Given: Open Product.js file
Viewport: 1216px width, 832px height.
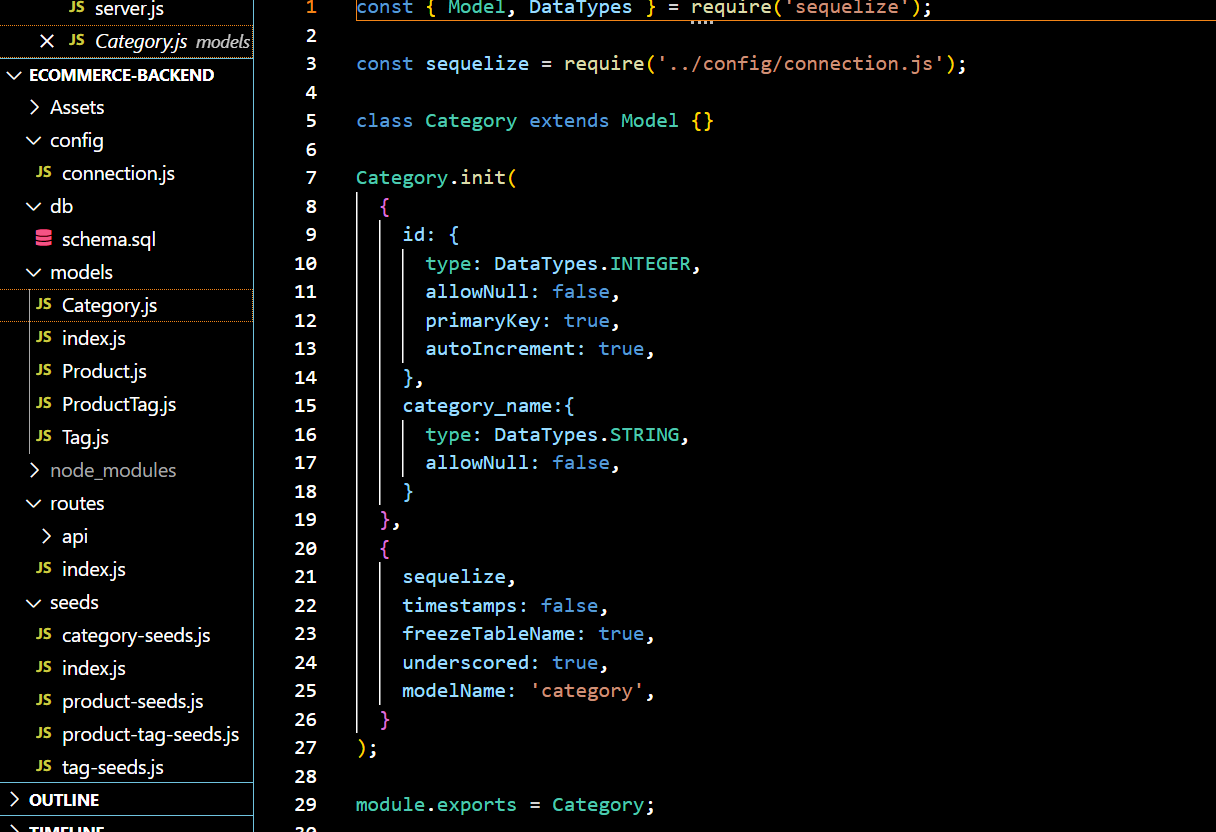Looking at the screenshot, I should click(x=104, y=371).
